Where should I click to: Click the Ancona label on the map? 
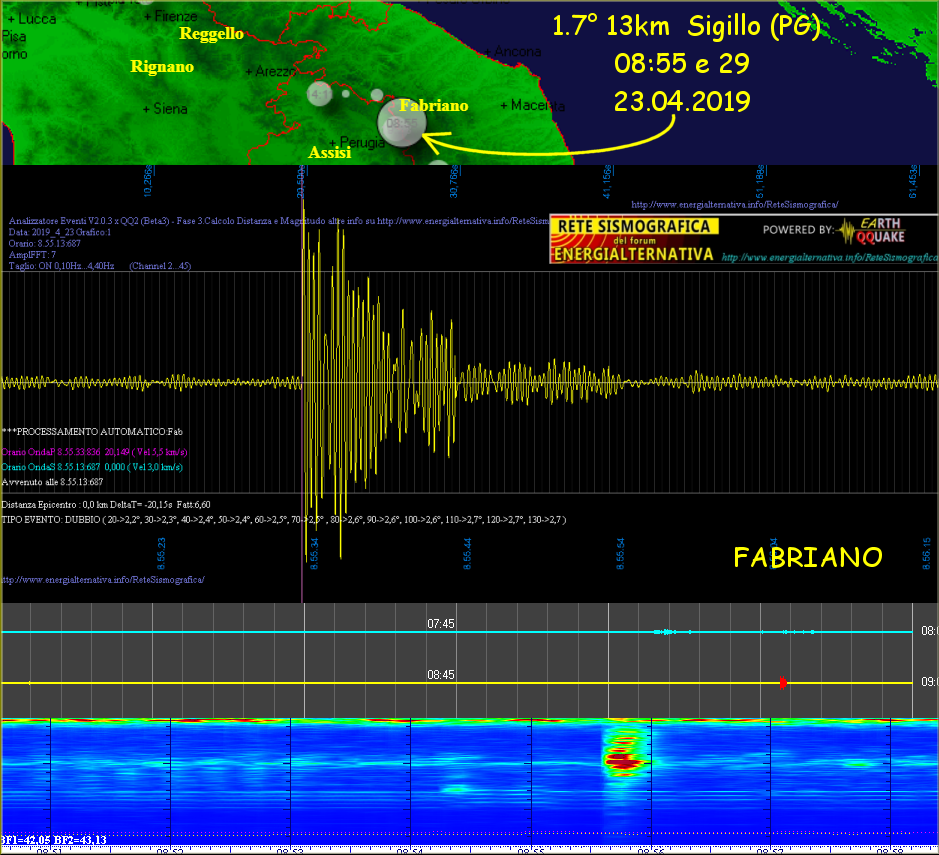click(x=513, y=52)
